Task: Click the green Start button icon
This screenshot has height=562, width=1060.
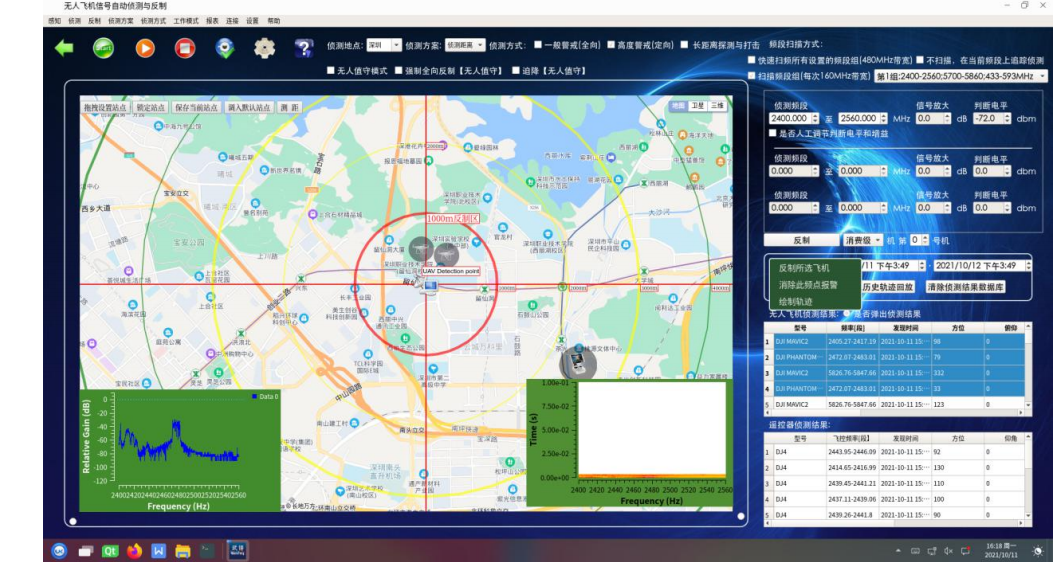Action: pyautogui.click(x=103, y=48)
